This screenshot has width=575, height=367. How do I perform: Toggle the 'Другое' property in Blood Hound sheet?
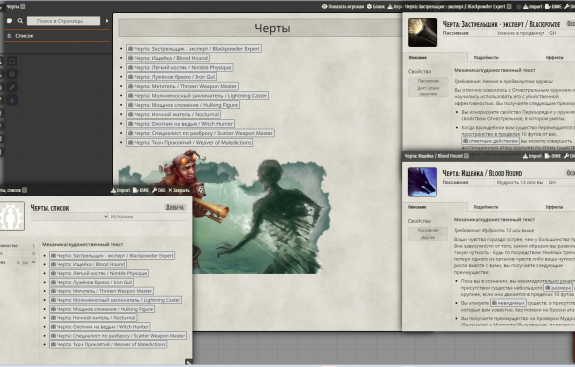428,238
